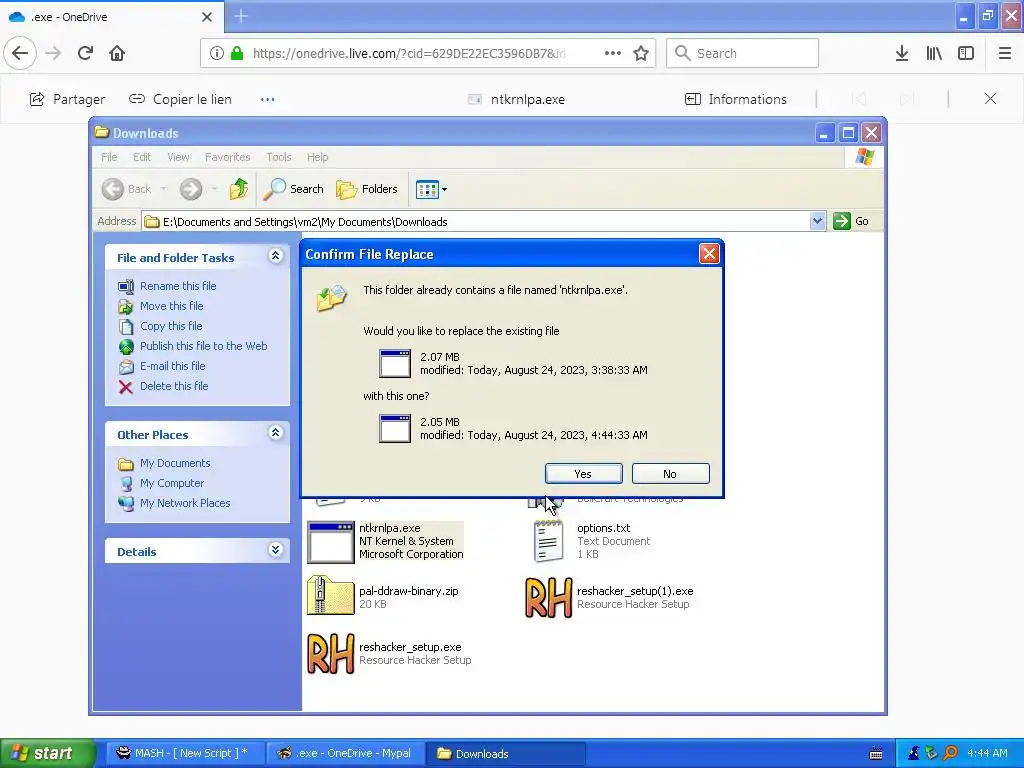The width and height of the screenshot is (1024, 768).
Task: Select reshacker_setup.exe icon
Action: pos(330,654)
